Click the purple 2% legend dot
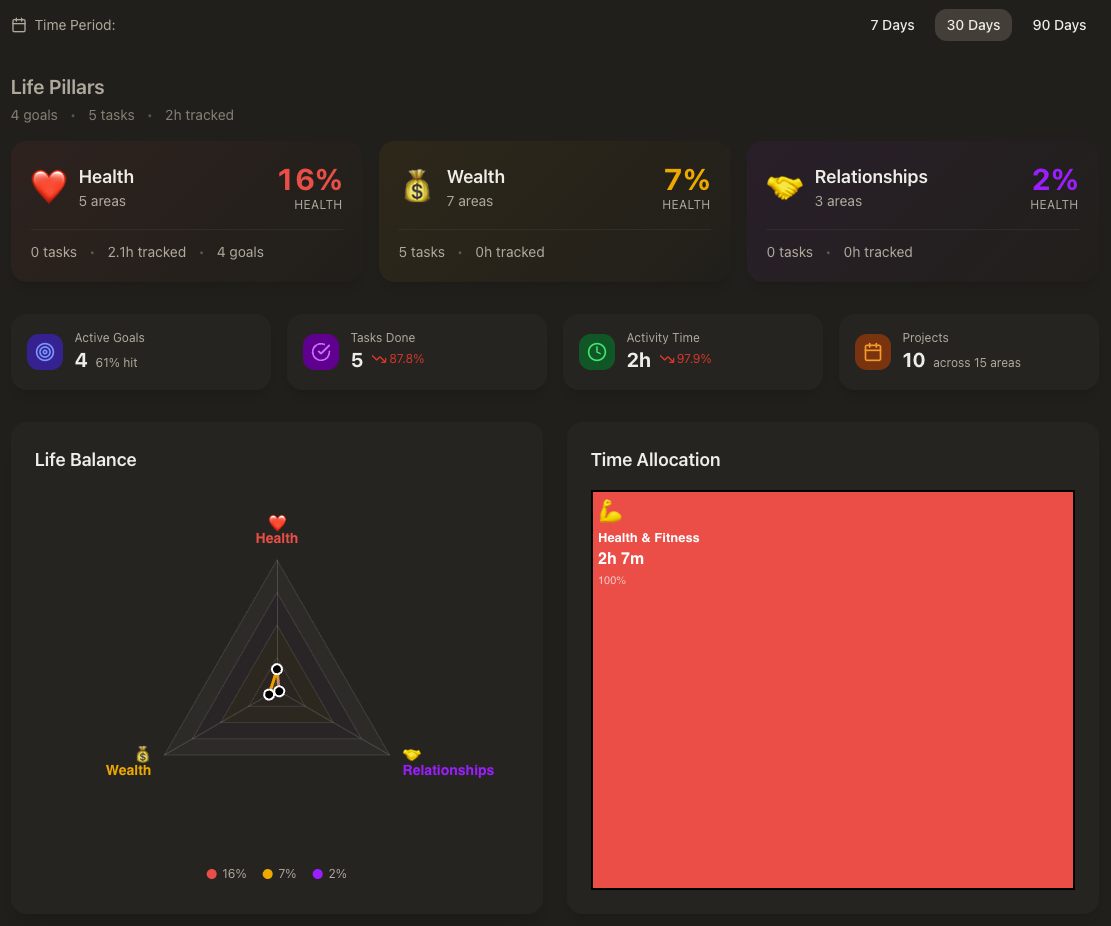 pyautogui.click(x=318, y=874)
